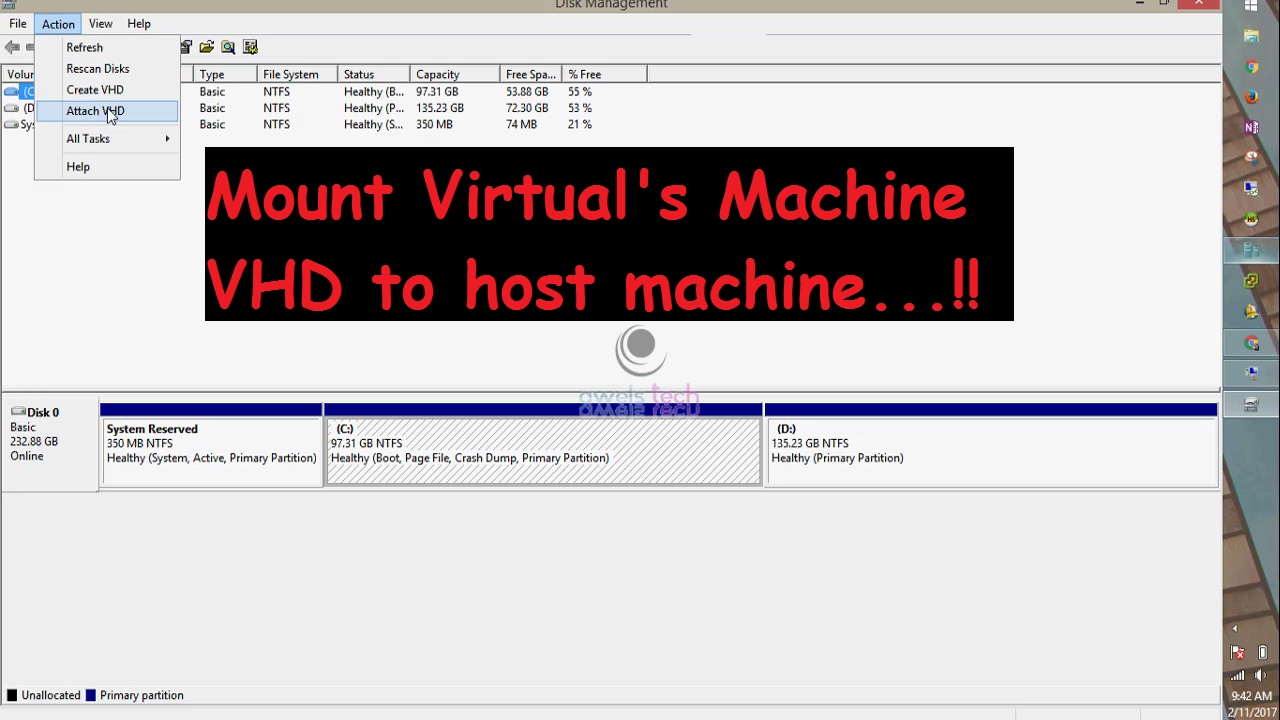Click the settings list toolbar icon with gear
Image resolution: width=1280 pixels, height=720 pixels.
250,47
